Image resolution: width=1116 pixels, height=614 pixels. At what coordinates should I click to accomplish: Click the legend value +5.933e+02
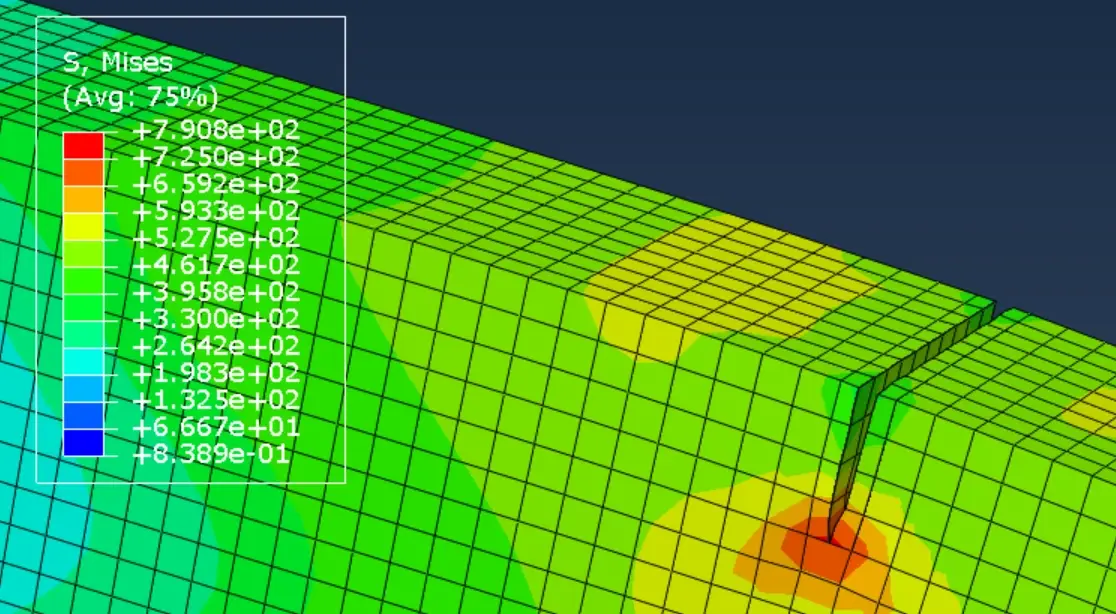pos(216,211)
